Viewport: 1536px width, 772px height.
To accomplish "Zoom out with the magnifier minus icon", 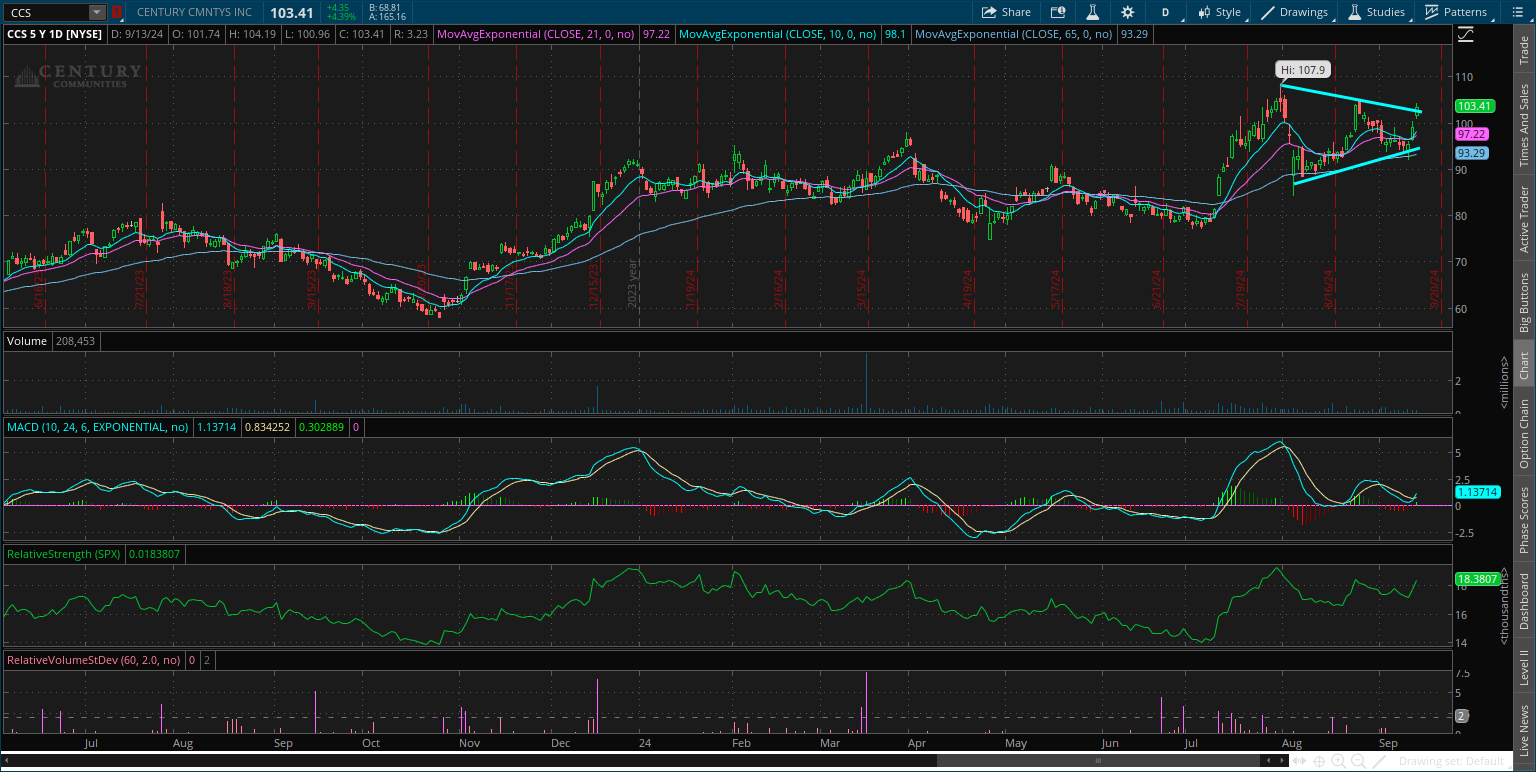I will point(1357,761).
